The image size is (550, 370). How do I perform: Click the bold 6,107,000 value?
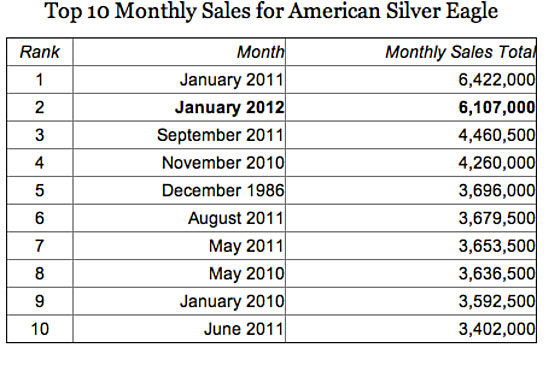point(497,108)
